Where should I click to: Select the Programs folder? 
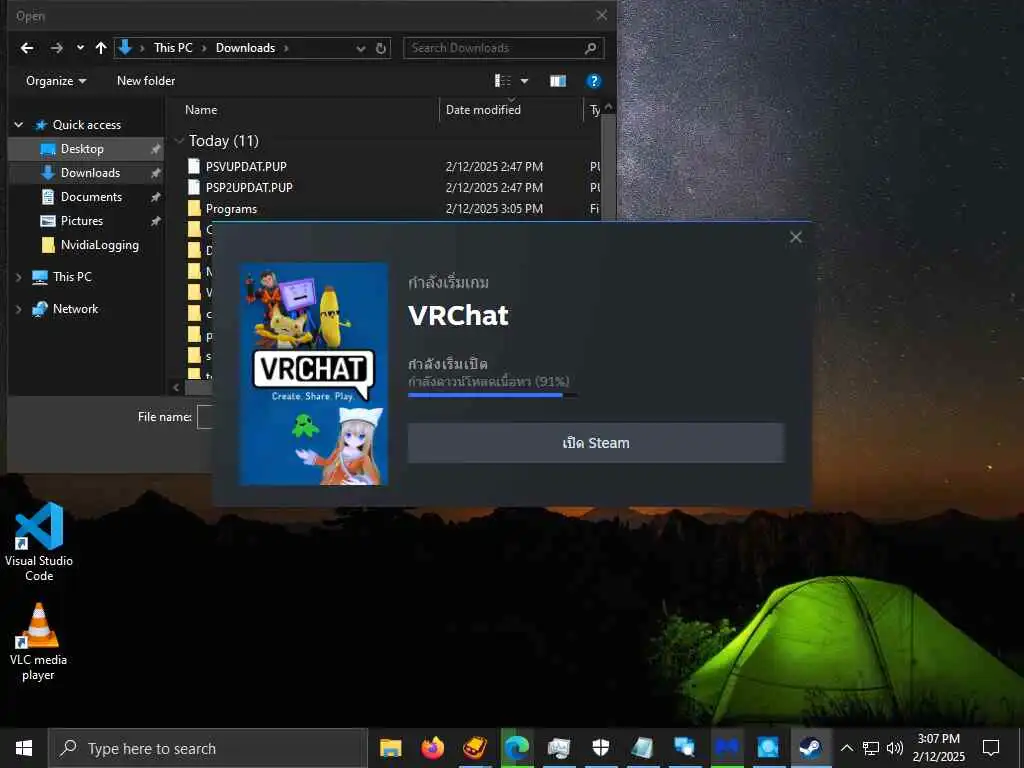231,209
